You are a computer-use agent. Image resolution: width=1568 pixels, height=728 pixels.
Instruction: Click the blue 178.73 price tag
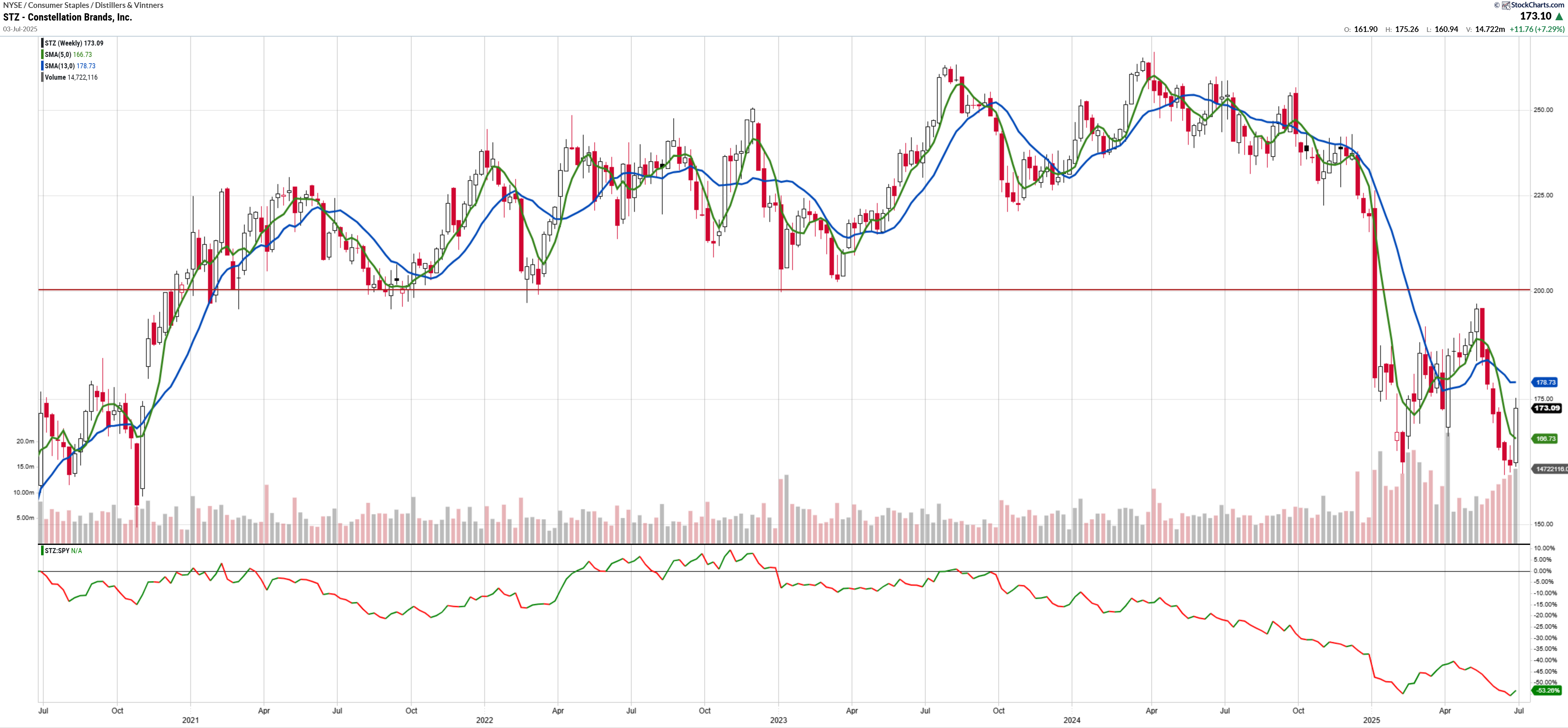tap(1545, 382)
